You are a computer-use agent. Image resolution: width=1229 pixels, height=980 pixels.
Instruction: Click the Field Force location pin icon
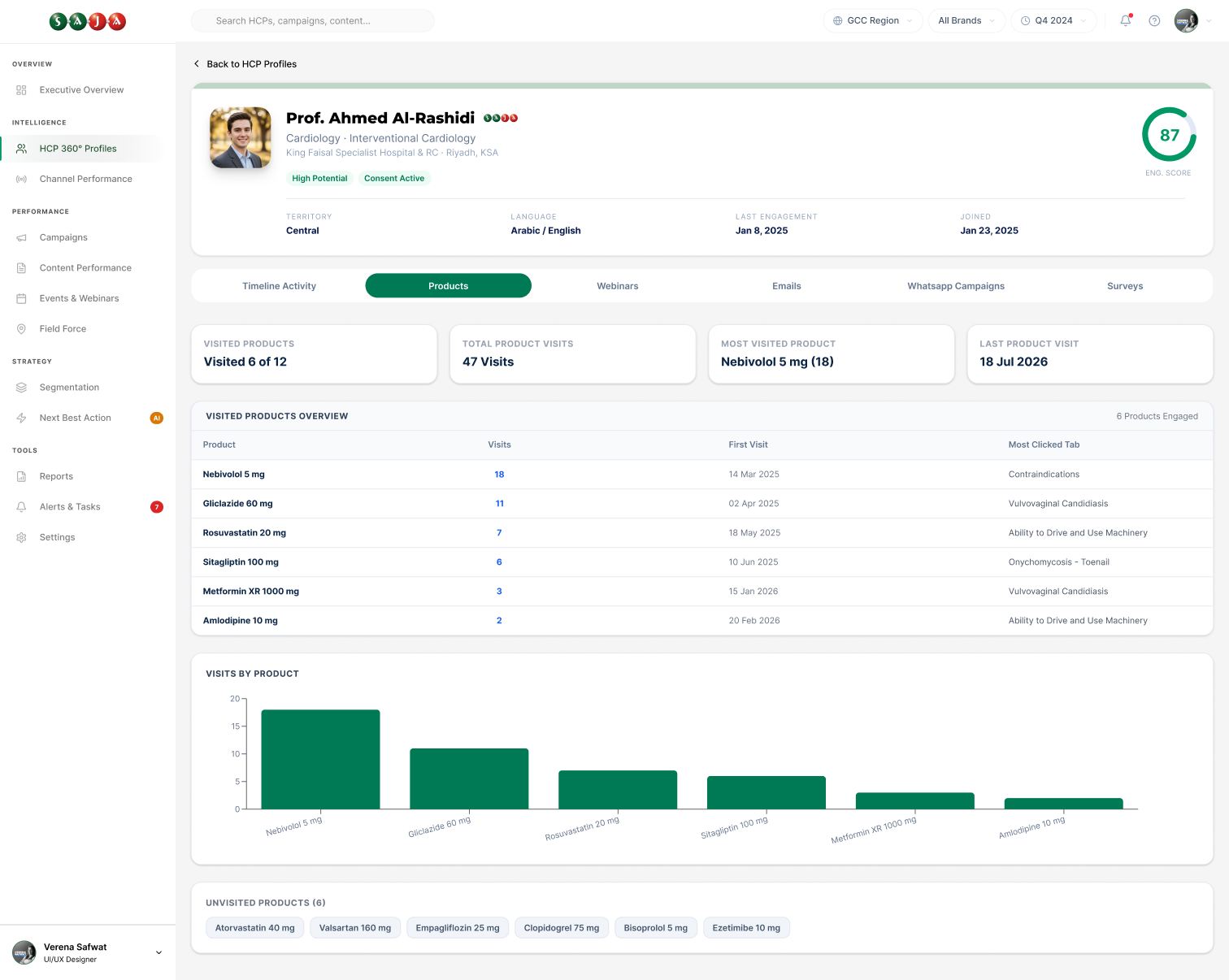pos(22,329)
